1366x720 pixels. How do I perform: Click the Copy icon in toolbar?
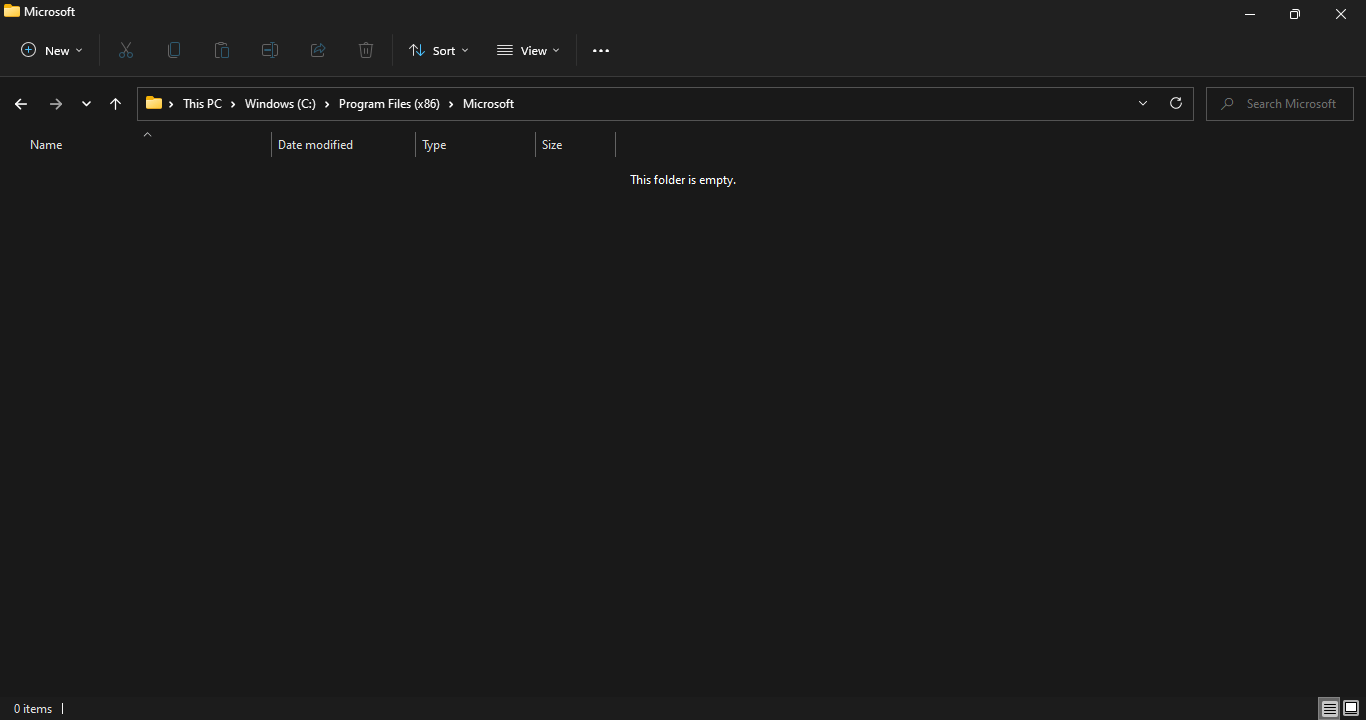click(174, 50)
